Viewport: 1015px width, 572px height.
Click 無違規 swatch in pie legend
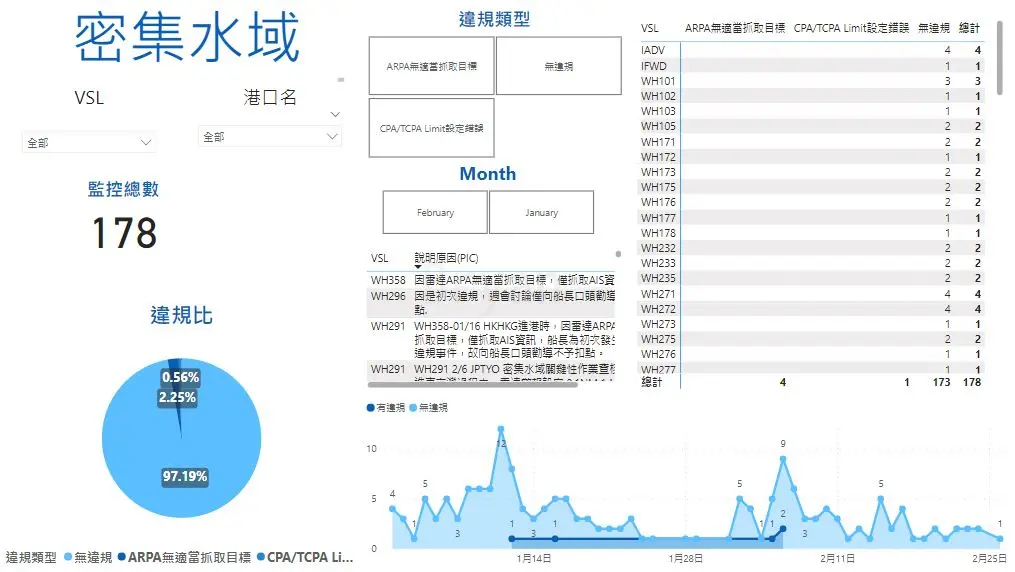[68, 557]
